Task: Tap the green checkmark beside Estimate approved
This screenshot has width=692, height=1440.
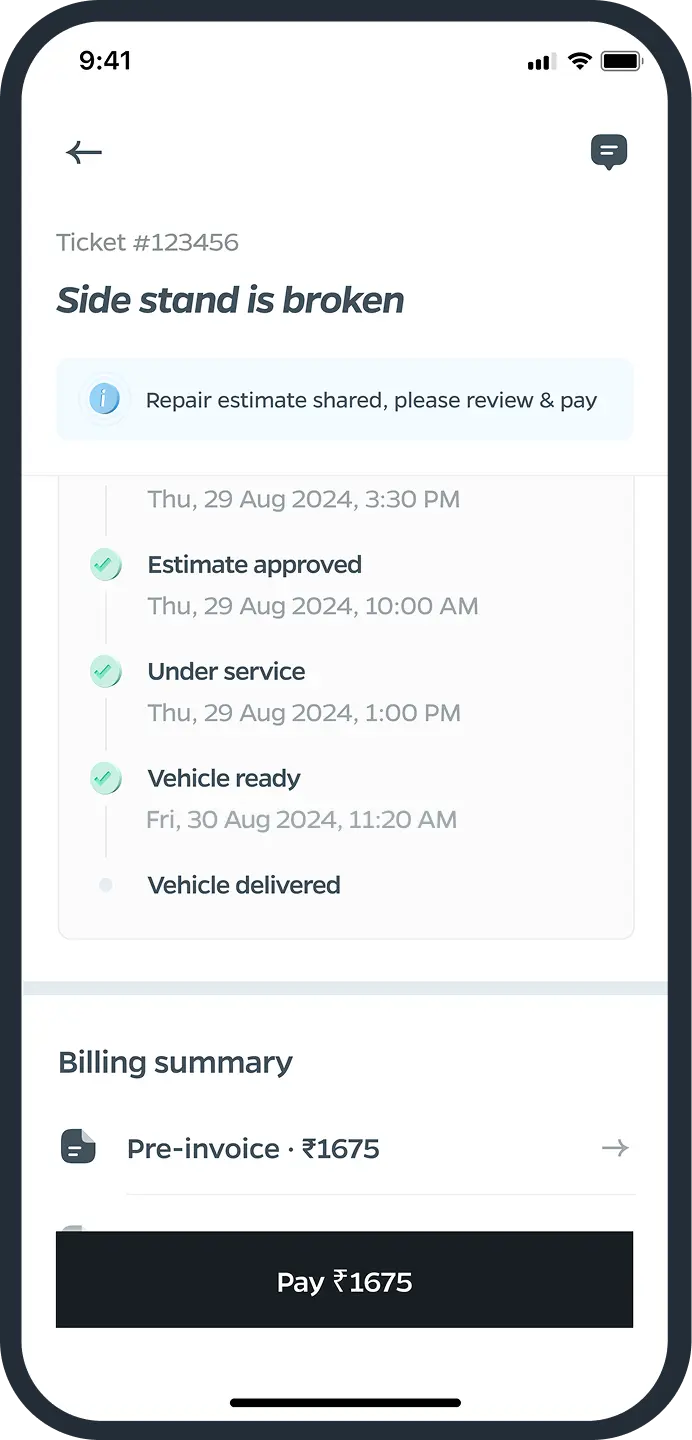Action: (x=106, y=564)
